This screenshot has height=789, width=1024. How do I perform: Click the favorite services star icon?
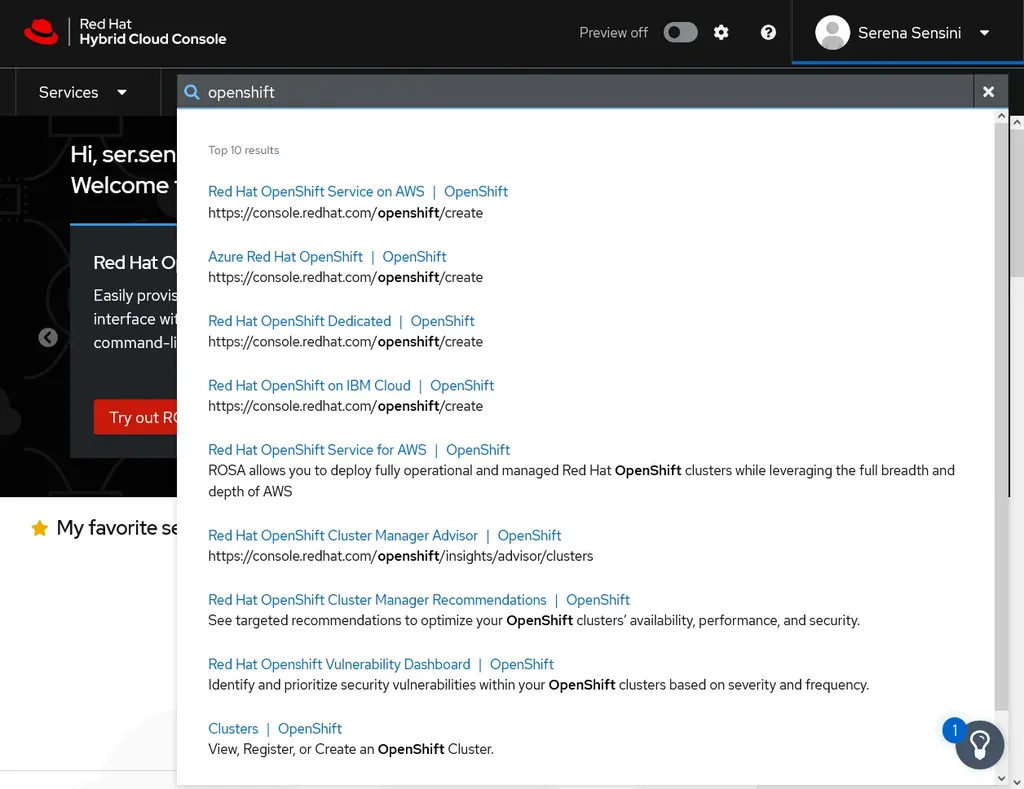tap(40, 528)
